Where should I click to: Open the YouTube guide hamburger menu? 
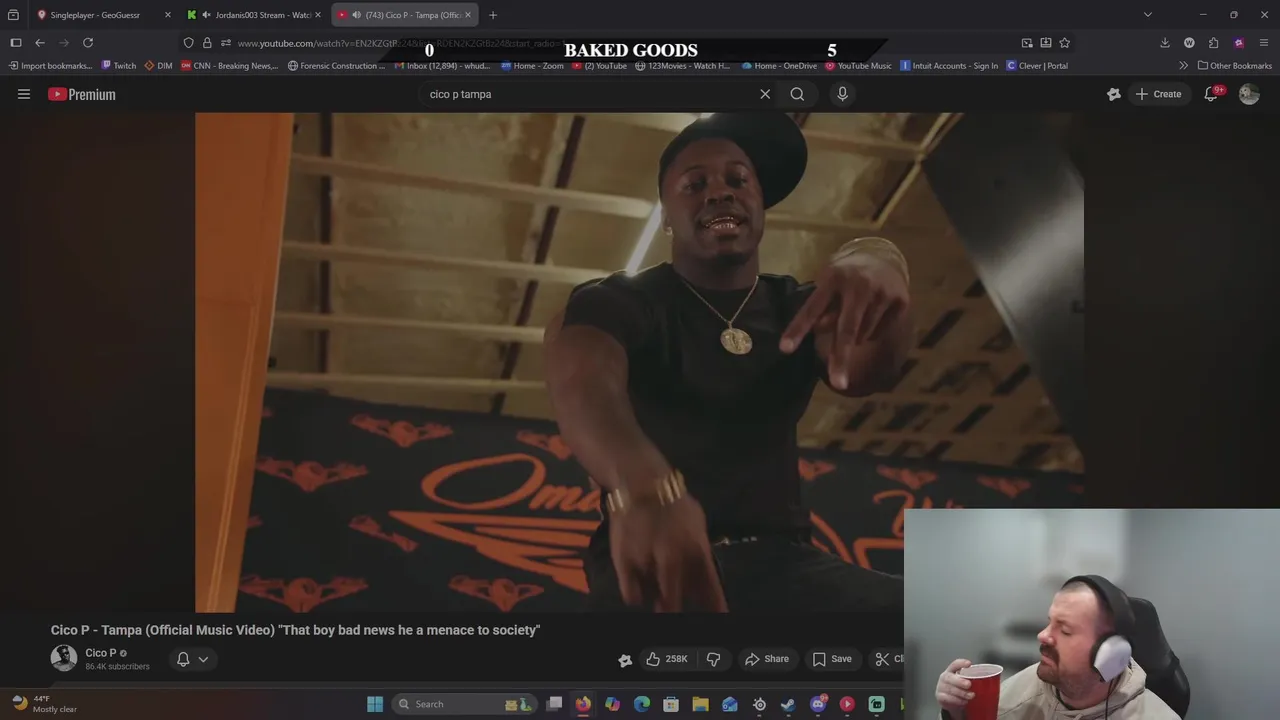click(x=24, y=94)
